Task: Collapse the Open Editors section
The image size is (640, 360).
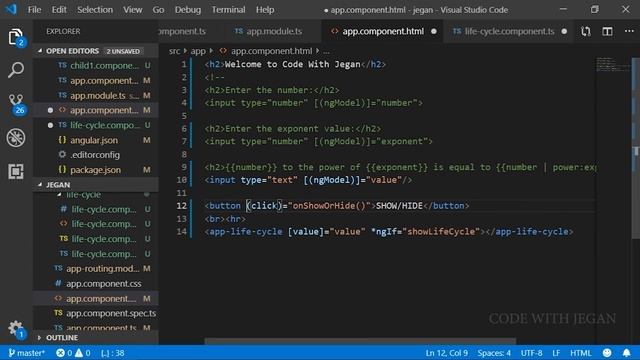Action: [x=40, y=51]
